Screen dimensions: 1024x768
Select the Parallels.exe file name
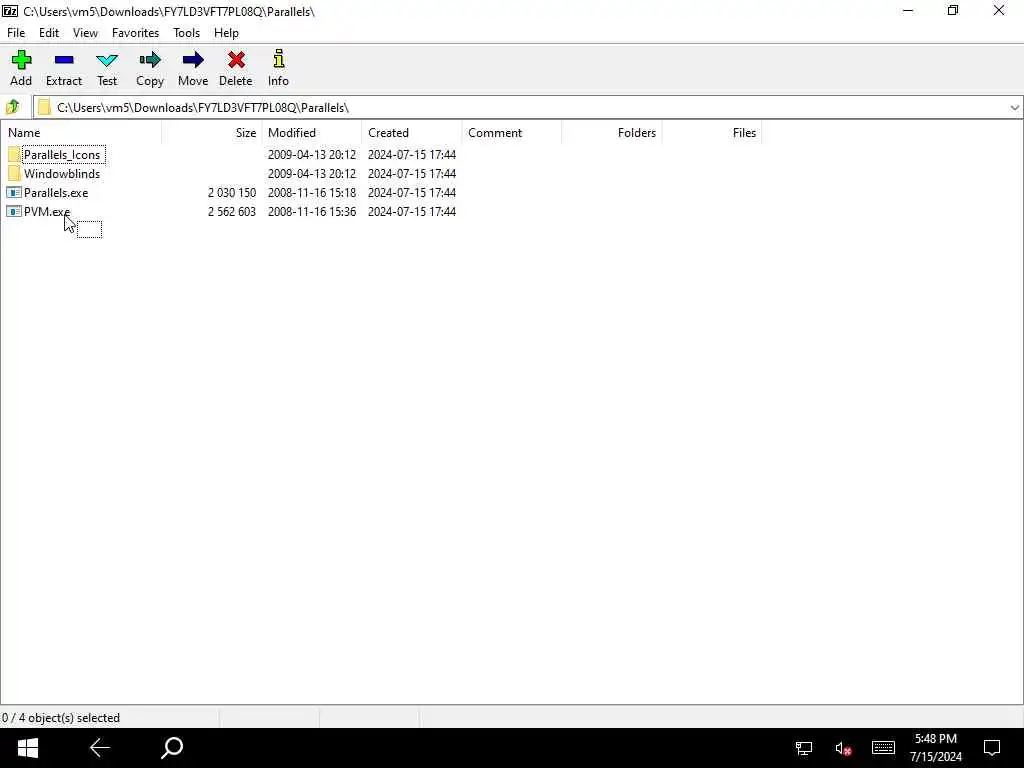pos(56,193)
